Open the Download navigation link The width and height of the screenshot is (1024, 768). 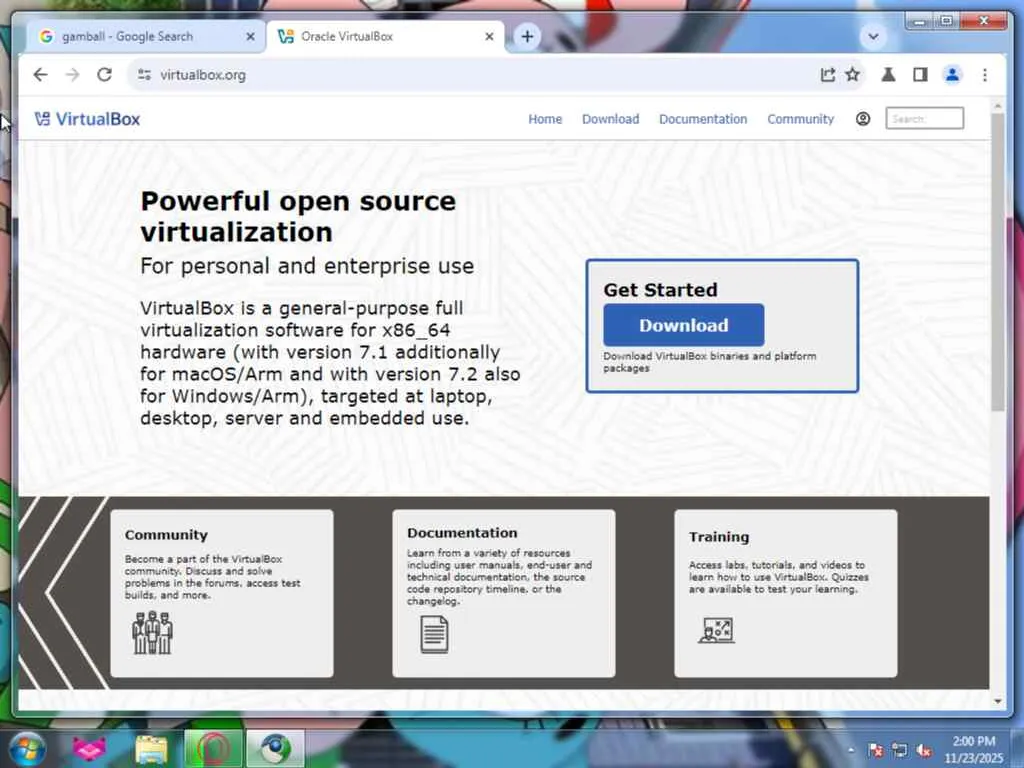coord(611,119)
